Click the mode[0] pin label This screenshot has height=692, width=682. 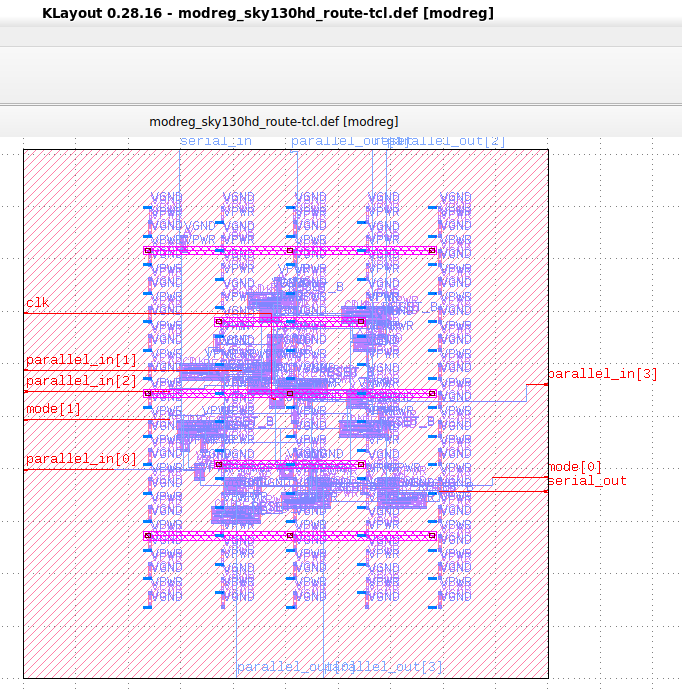click(x=575, y=467)
